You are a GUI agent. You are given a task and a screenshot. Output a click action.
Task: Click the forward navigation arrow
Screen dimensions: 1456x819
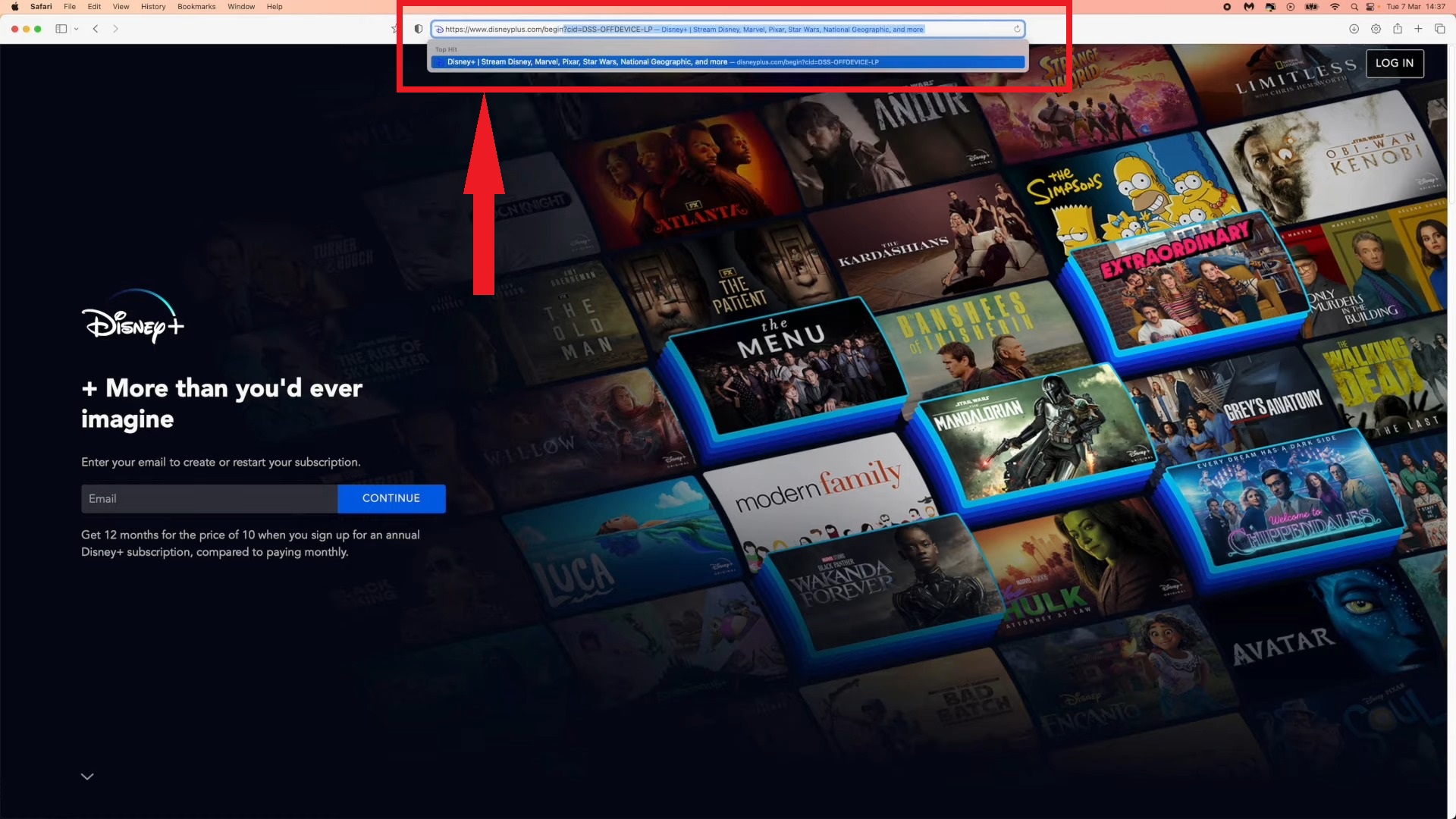click(115, 29)
